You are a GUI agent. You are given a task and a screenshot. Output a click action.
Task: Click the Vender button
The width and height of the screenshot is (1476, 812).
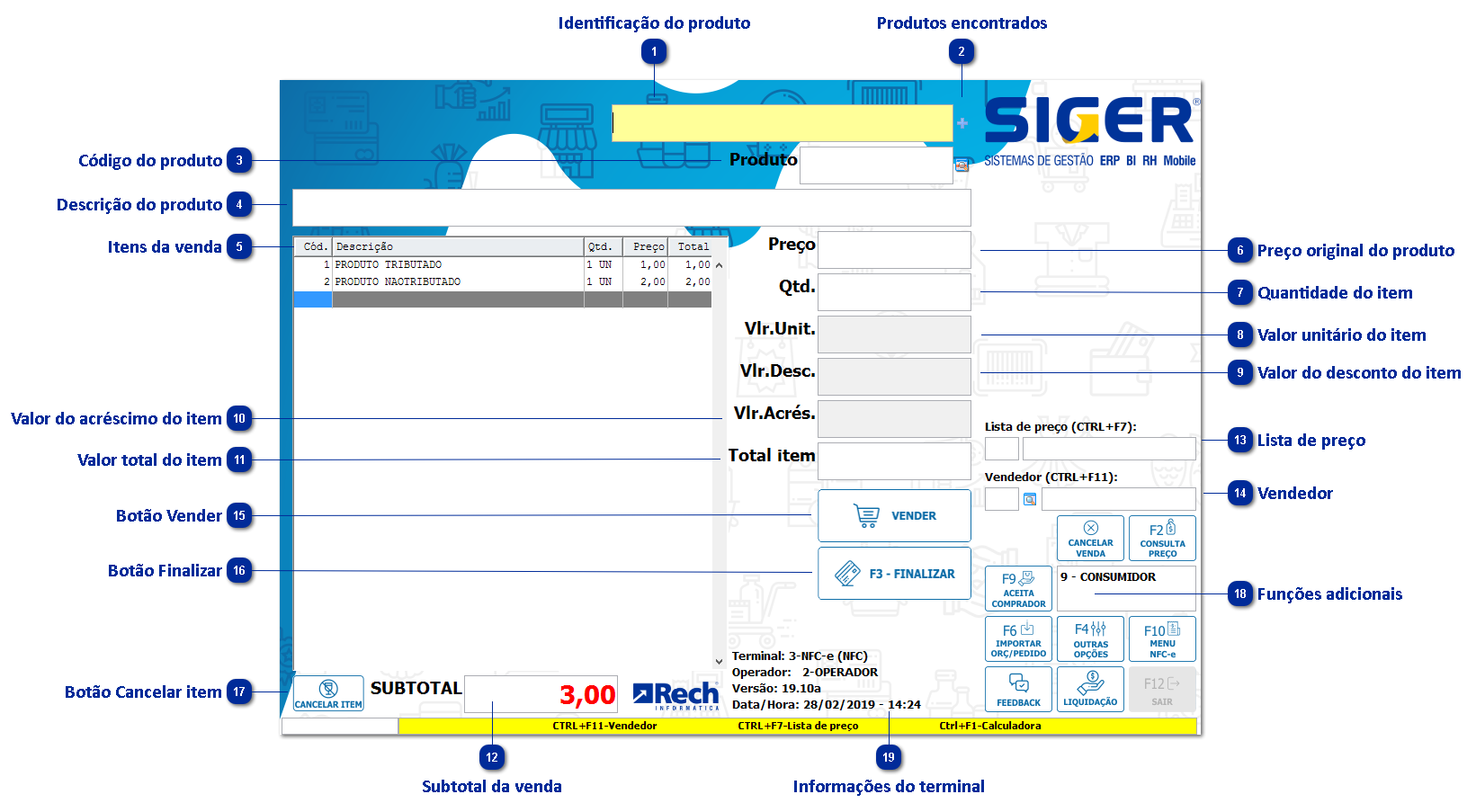pos(894,515)
